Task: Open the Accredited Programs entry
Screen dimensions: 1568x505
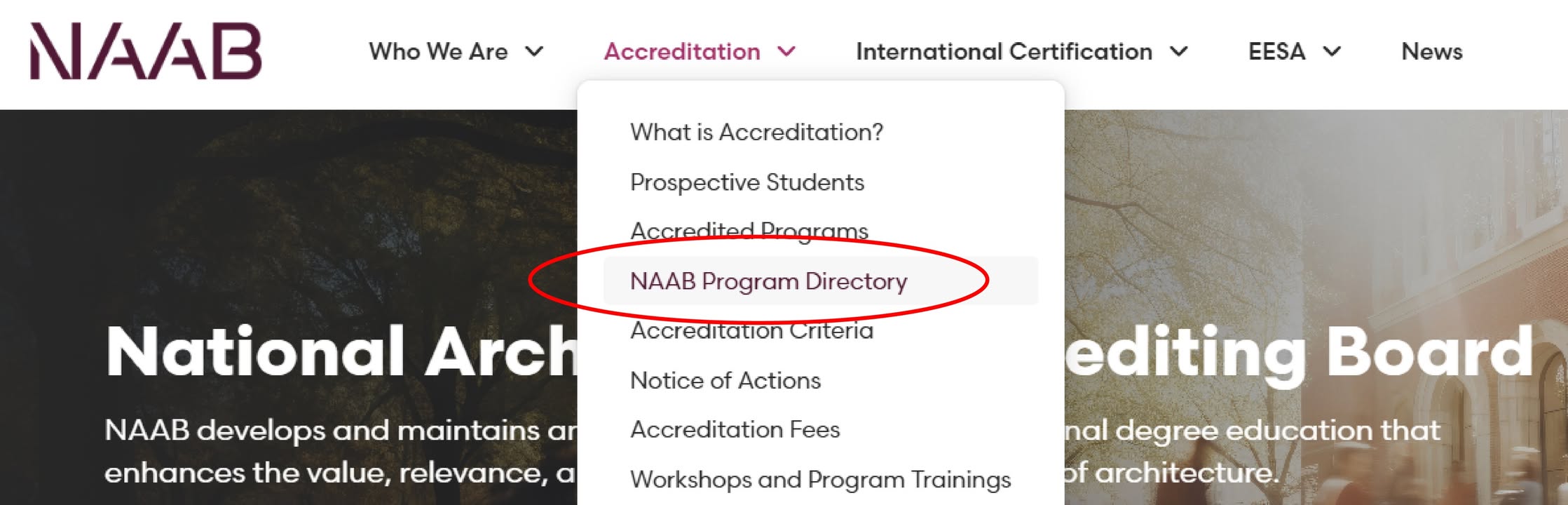Action: click(749, 231)
